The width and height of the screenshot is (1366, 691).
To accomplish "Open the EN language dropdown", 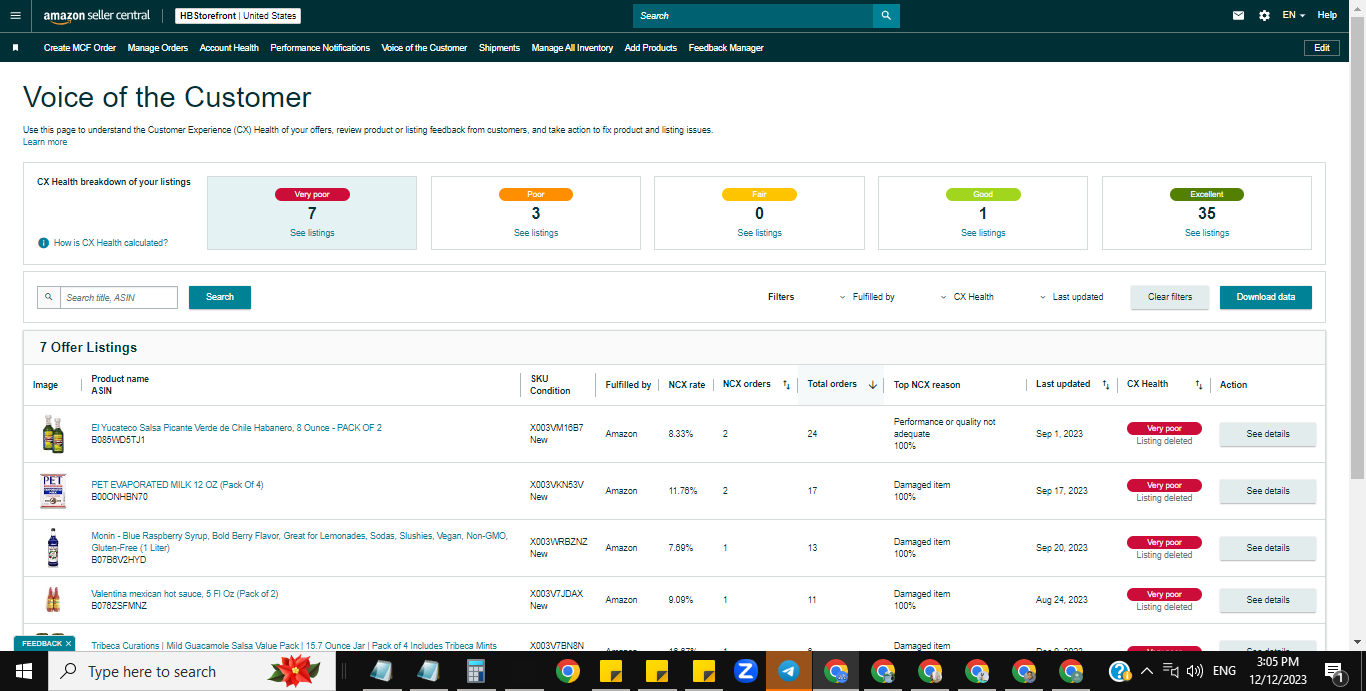I will click(x=1293, y=15).
